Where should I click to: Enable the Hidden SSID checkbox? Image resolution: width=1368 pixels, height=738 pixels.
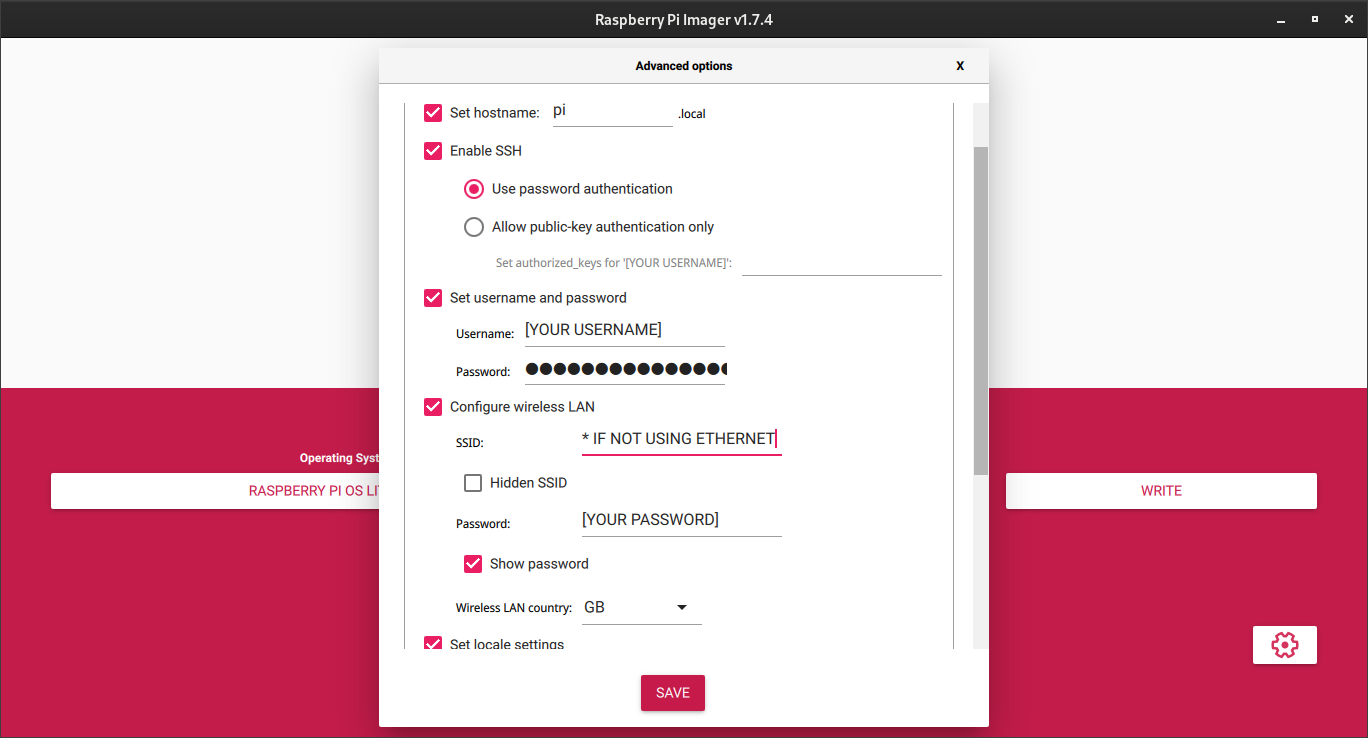pos(473,483)
